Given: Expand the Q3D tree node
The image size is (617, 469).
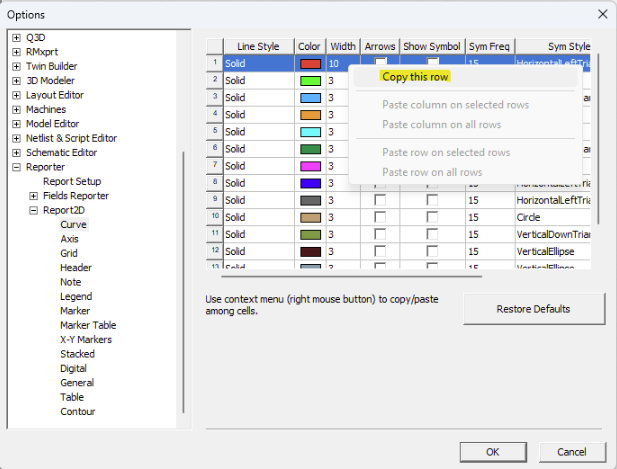Looking at the screenshot, I should click(16, 39).
